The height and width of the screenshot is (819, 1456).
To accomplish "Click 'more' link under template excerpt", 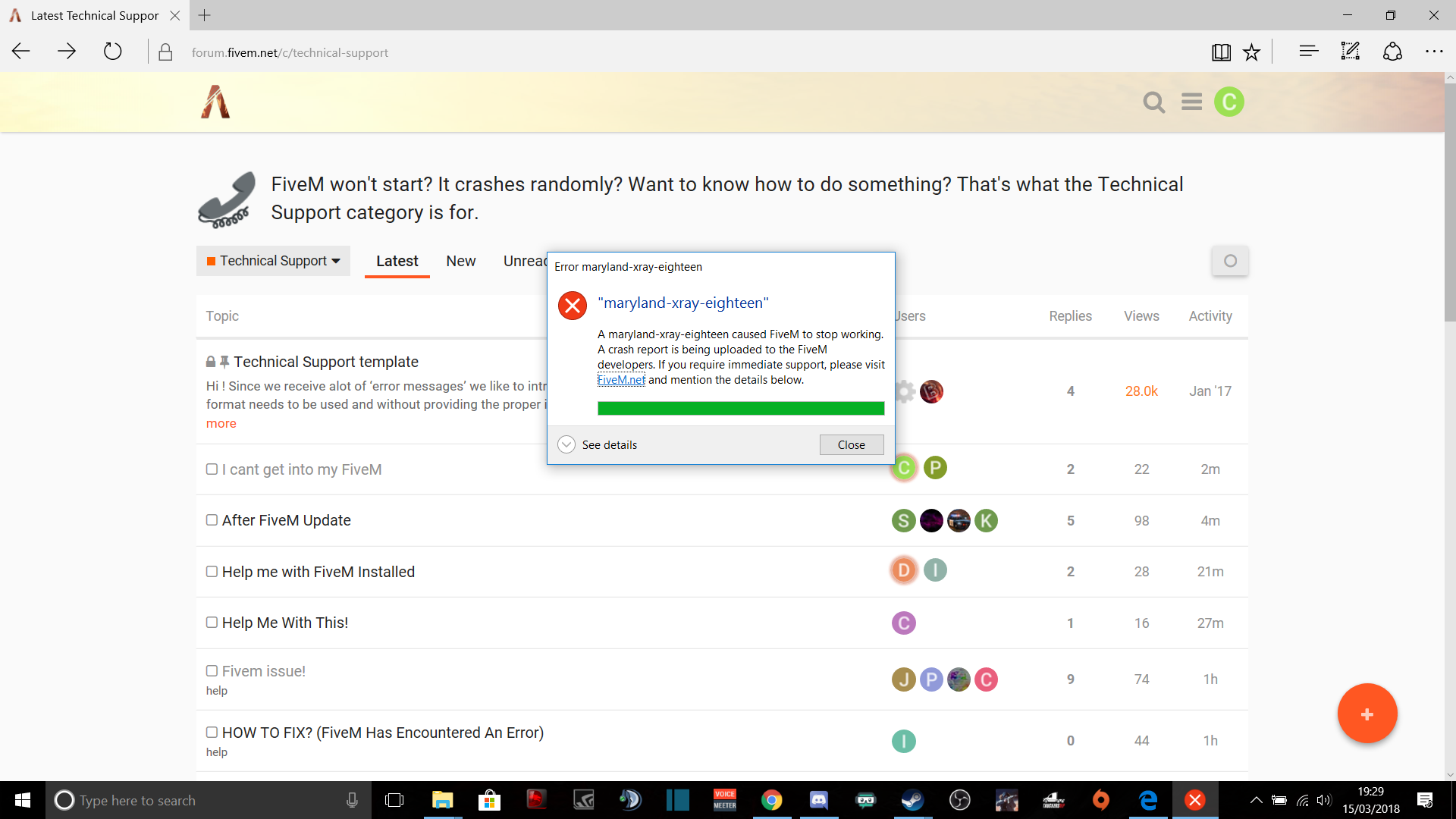I will tap(221, 423).
